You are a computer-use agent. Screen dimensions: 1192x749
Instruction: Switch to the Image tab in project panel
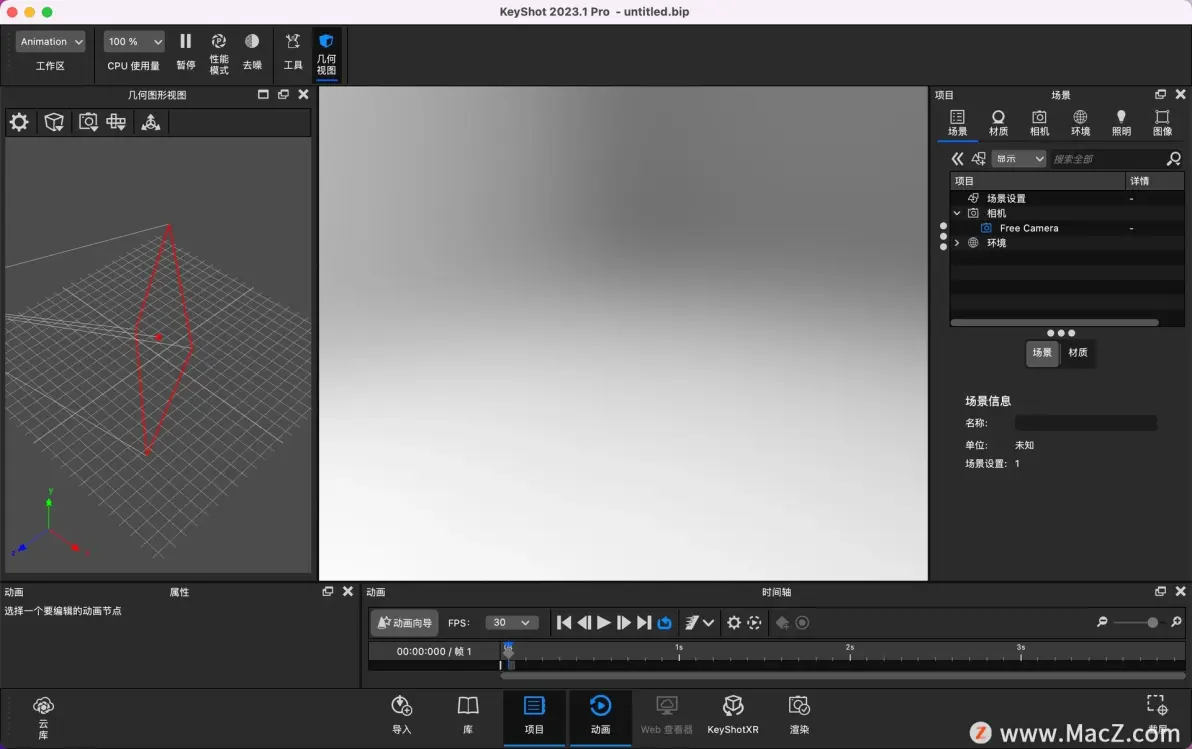(x=1162, y=122)
